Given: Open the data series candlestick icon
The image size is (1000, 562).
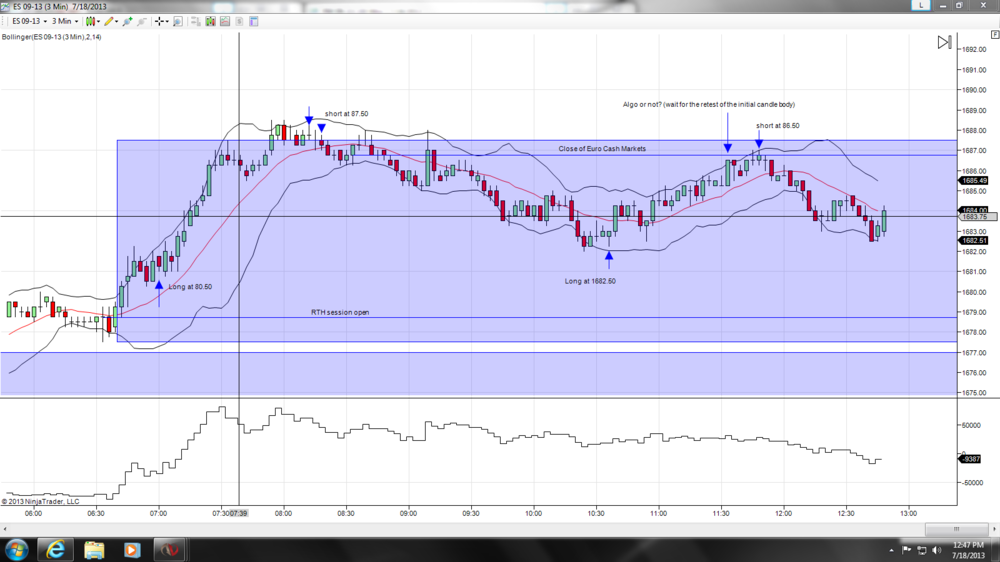Looking at the screenshot, I should pos(210,21).
